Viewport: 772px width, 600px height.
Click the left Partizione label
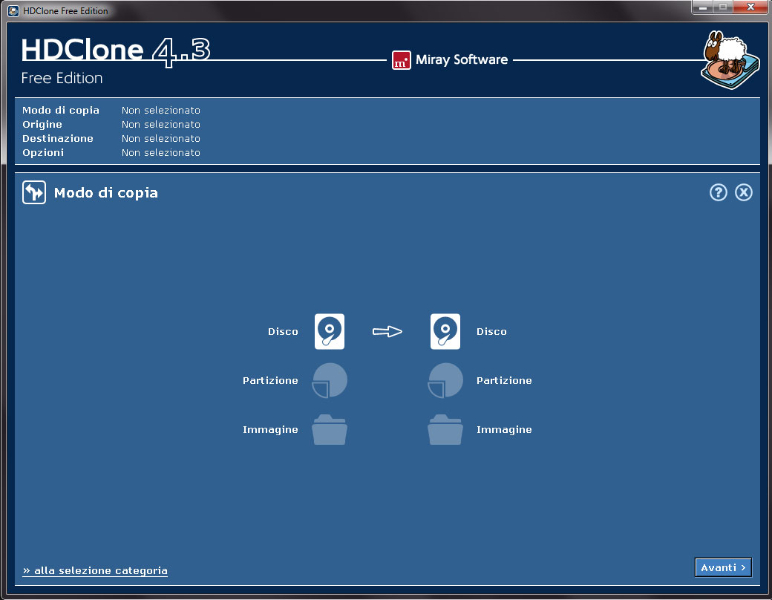(270, 380)
